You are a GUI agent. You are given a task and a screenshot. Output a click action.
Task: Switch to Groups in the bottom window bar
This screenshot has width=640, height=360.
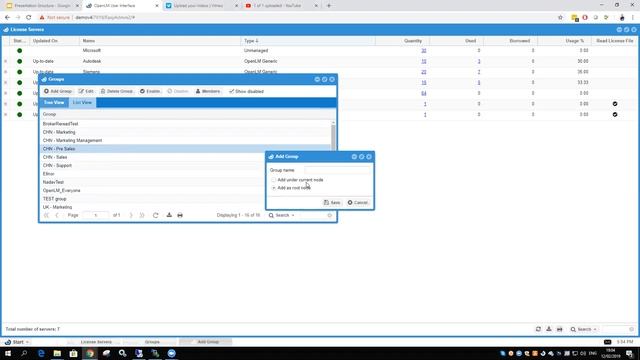152,342
